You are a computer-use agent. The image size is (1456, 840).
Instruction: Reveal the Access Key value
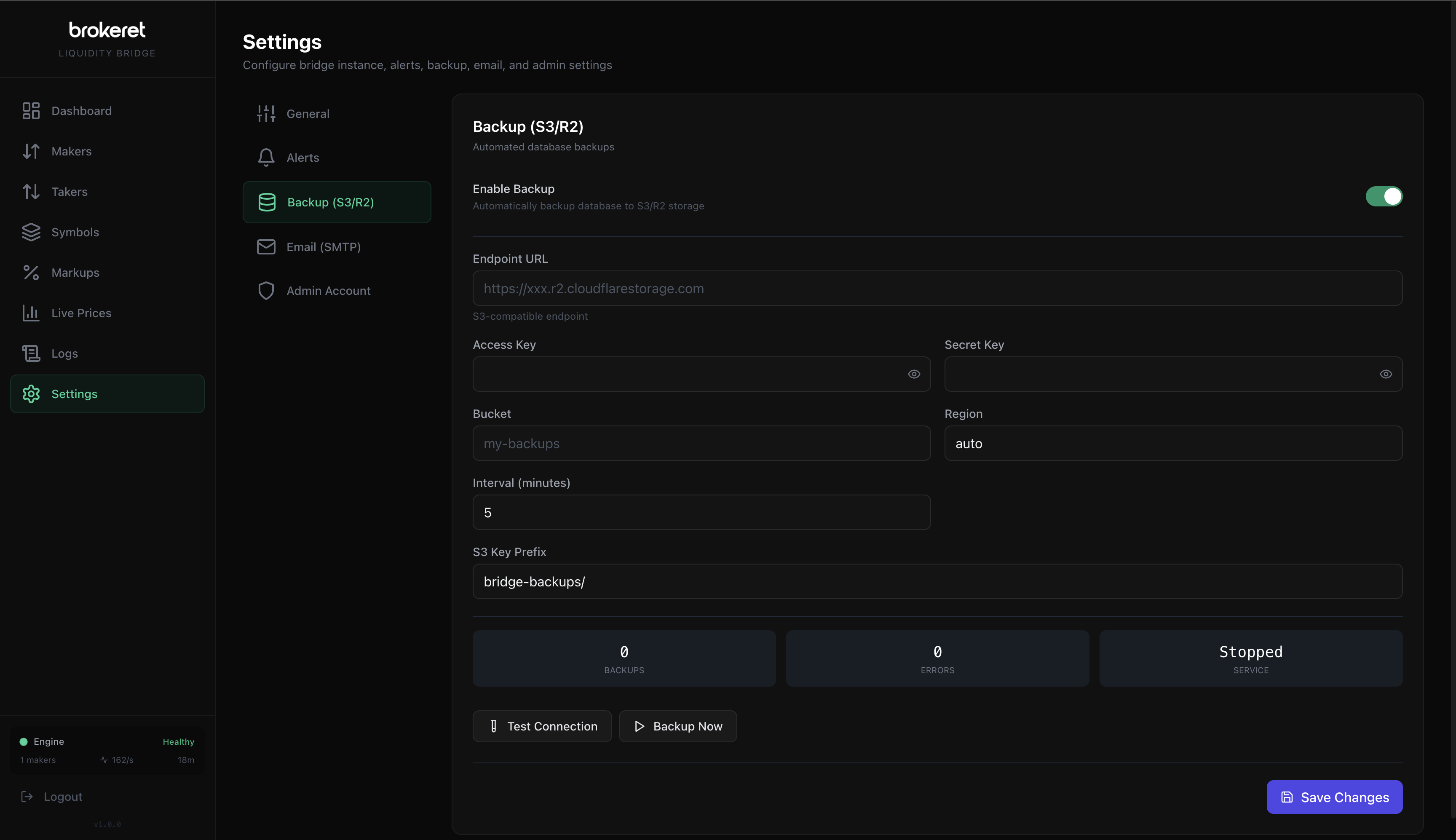(x=913, y=374)
